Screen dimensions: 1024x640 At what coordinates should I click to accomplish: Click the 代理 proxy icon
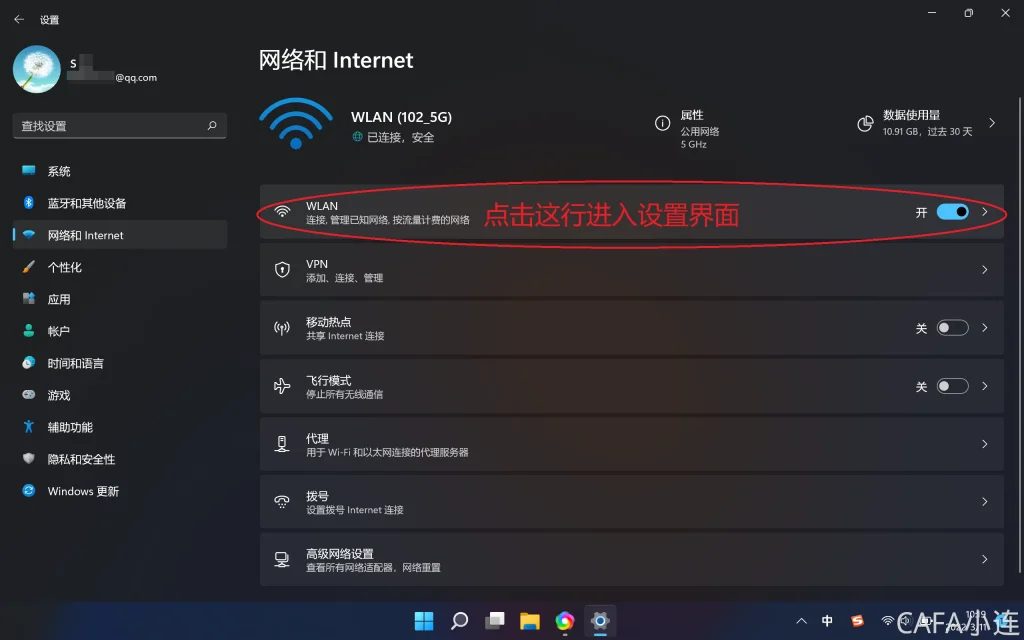tap(282, 444)
